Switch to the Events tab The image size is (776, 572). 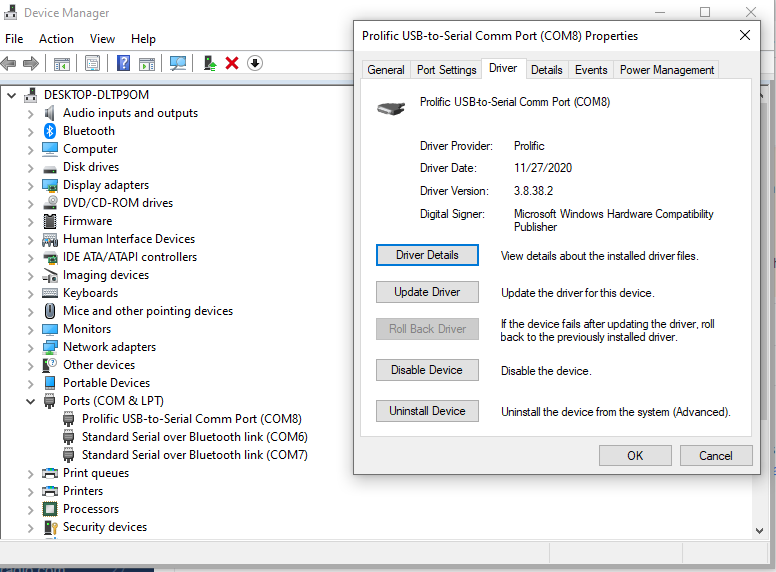click(591, 70)
